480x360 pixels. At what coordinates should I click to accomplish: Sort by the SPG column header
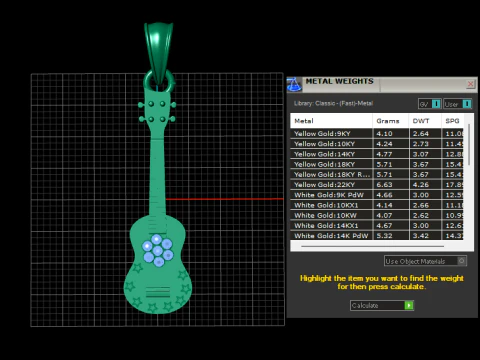click(452, 121)
